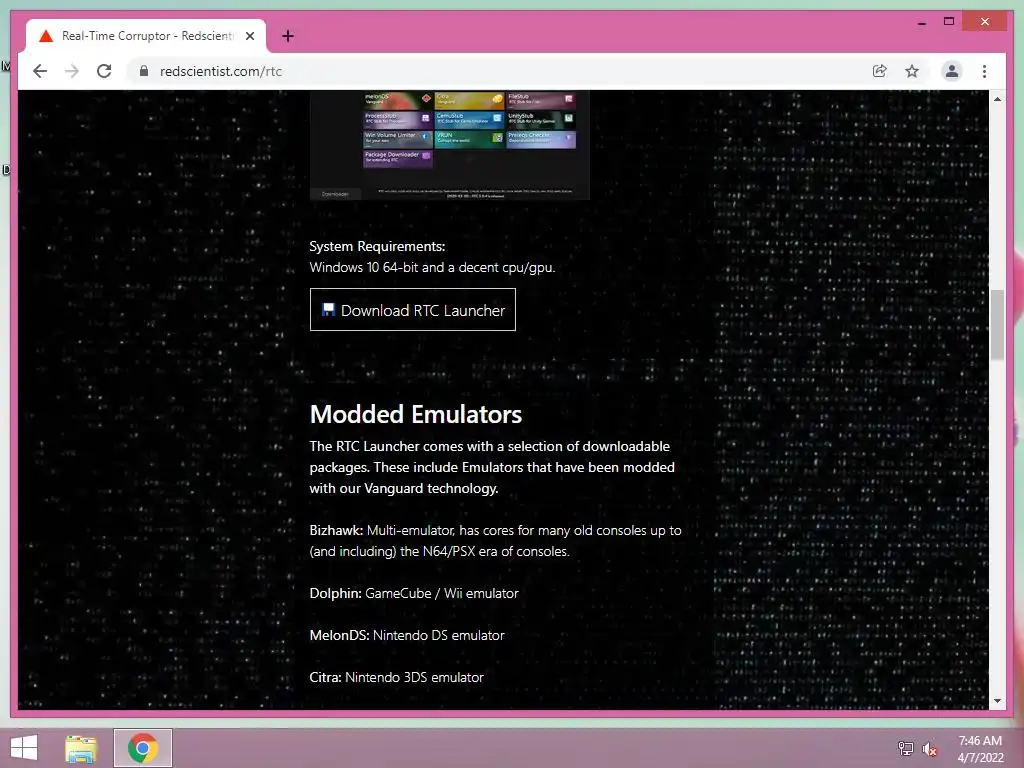The width and height of the screenshot is (1024, 768).
Task: Click the scrollbar down arrow
Action: click(997, 701)
